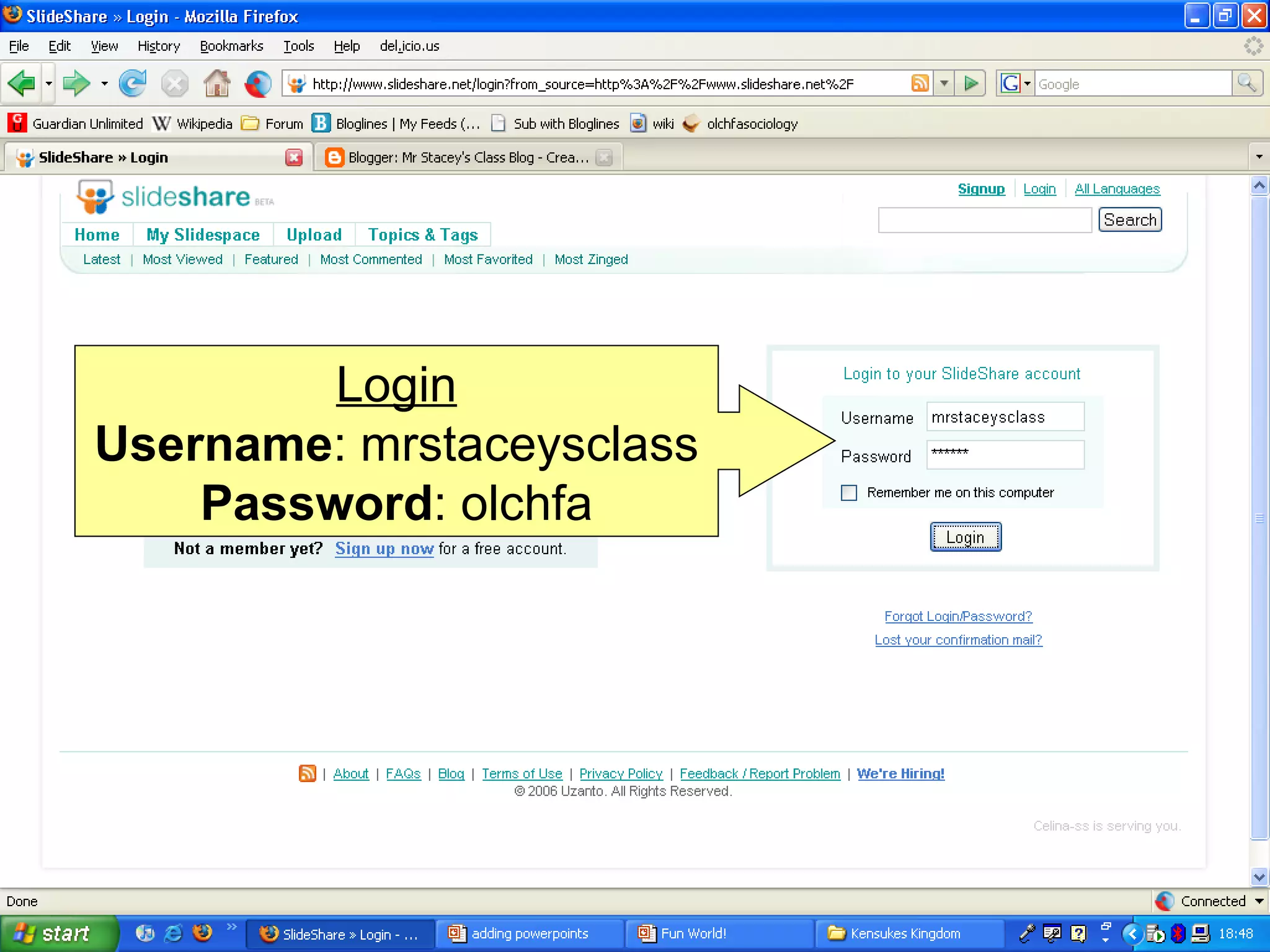
Task: Click the red-blue globe toolbar icon
Action: point(258,84)
